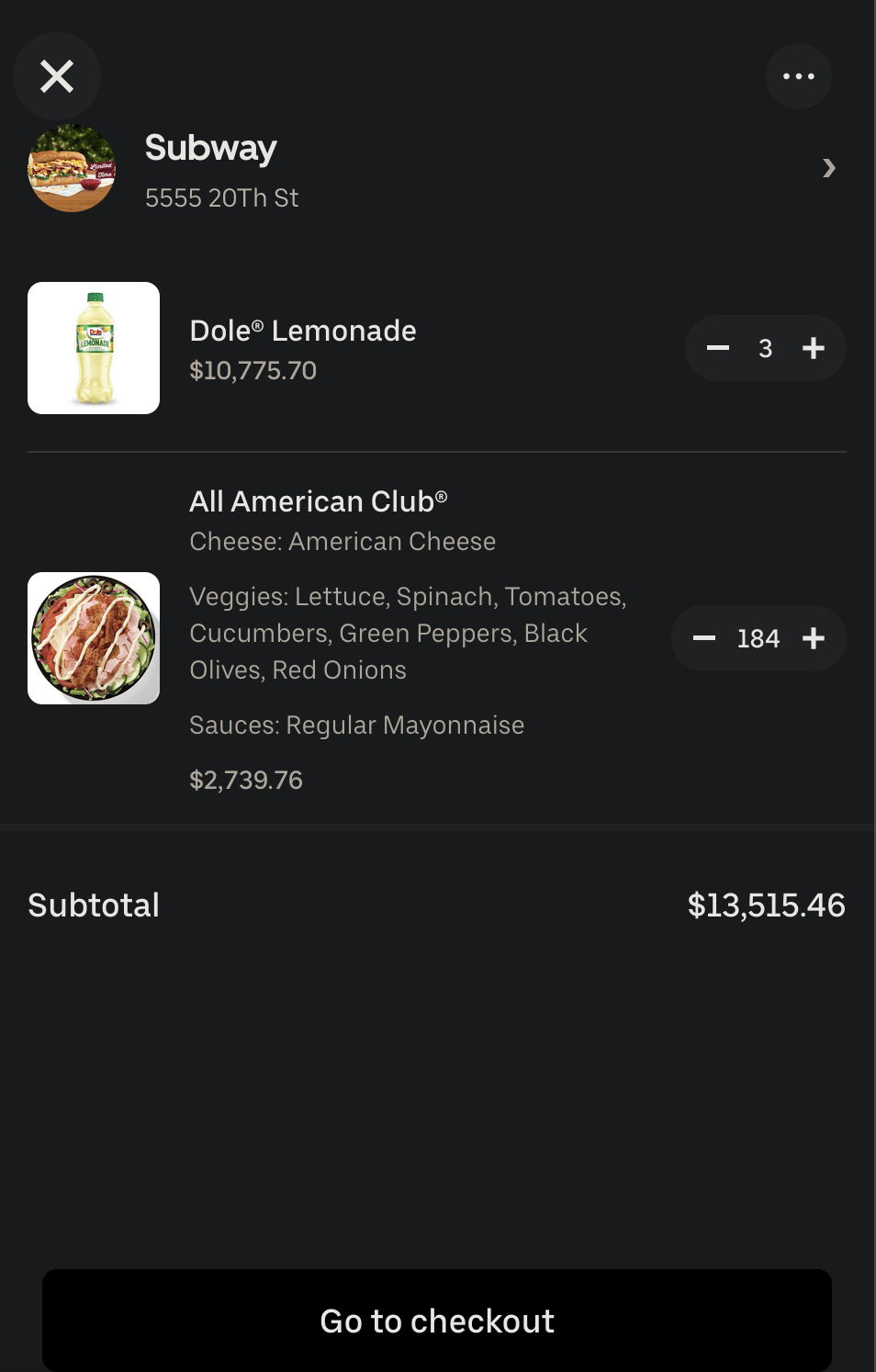Viewport: 876px width, 1372px height.
Task: Tap the Dole Lemonade quantity number 3
Action: [766, 348]
